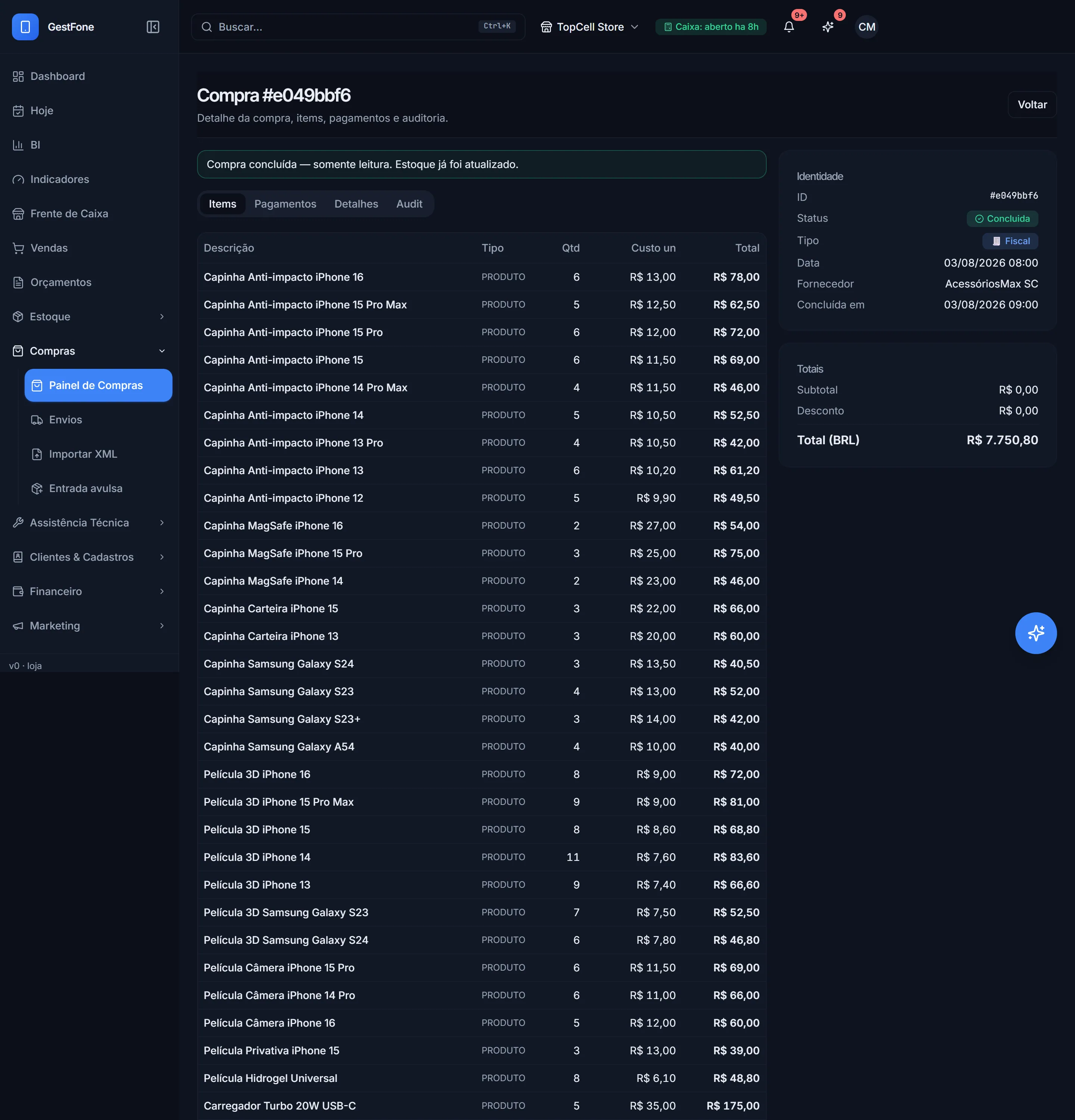This screenshot has width=1075, height=1120.
Task: Click the v0 · loja version label
Action: tap(25, 666)
